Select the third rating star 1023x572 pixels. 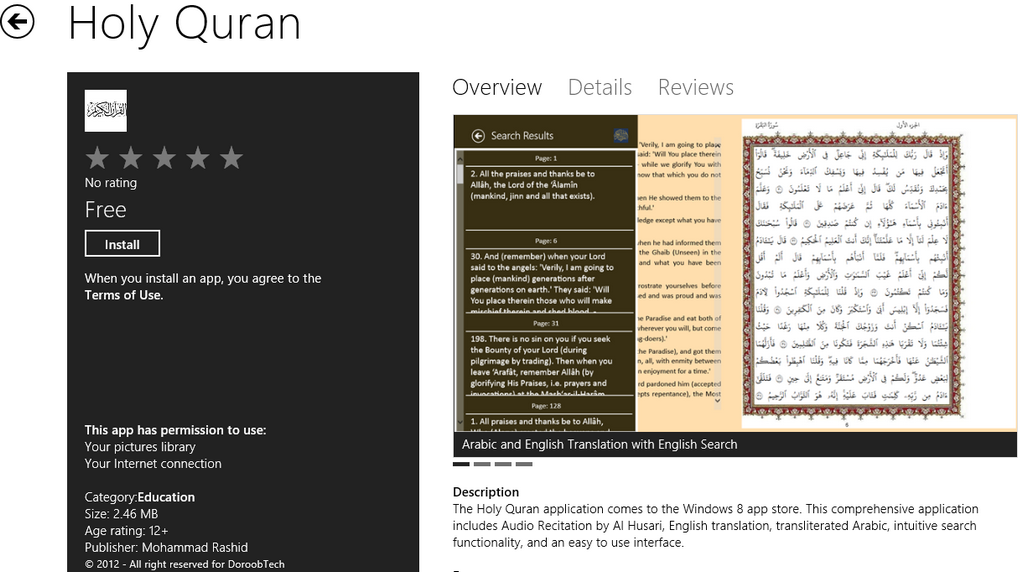point(164,158)
